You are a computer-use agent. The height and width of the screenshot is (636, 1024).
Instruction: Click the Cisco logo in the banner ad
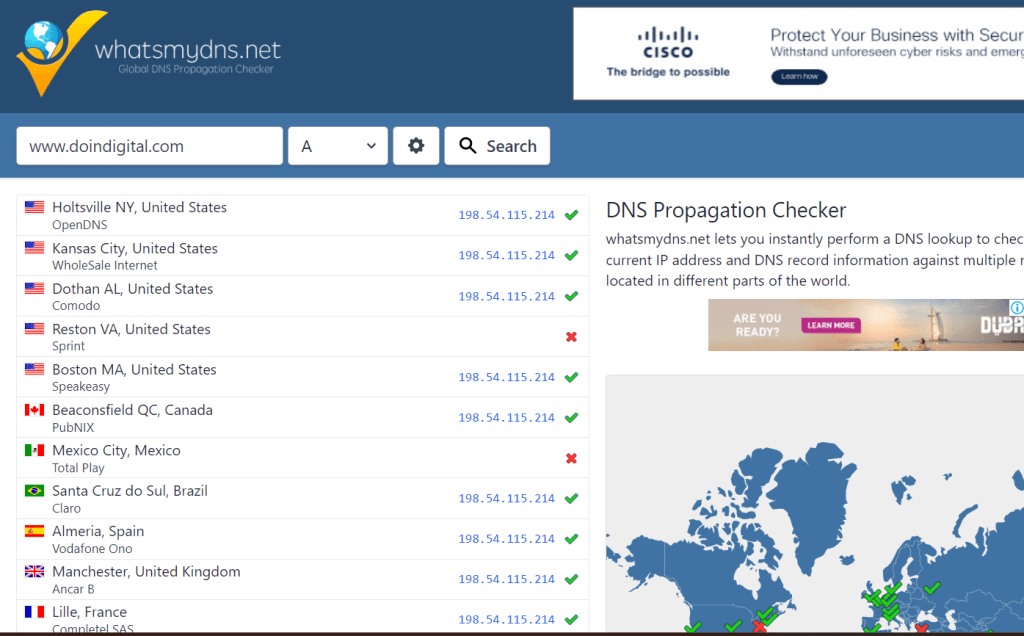click(667, 43)
